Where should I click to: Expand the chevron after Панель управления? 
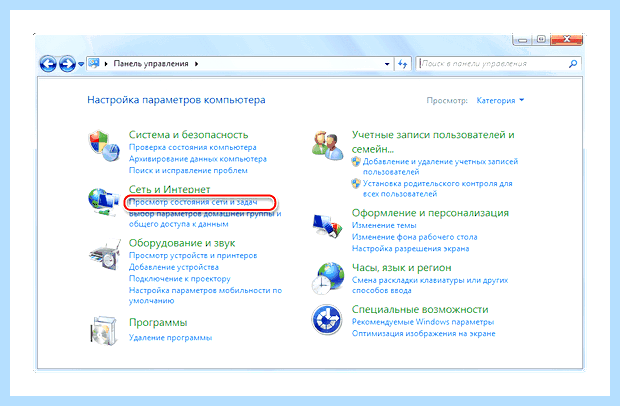tap(196, 64)
